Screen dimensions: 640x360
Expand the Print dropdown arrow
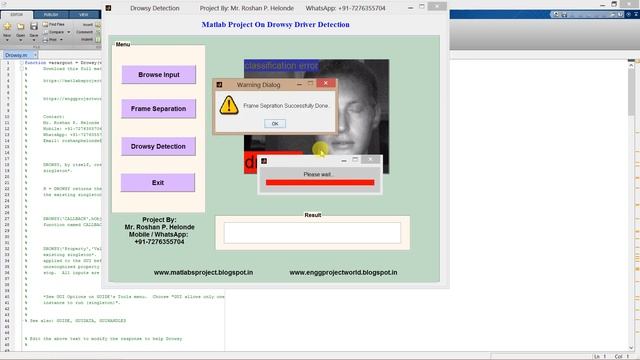[x=61, y=40]
